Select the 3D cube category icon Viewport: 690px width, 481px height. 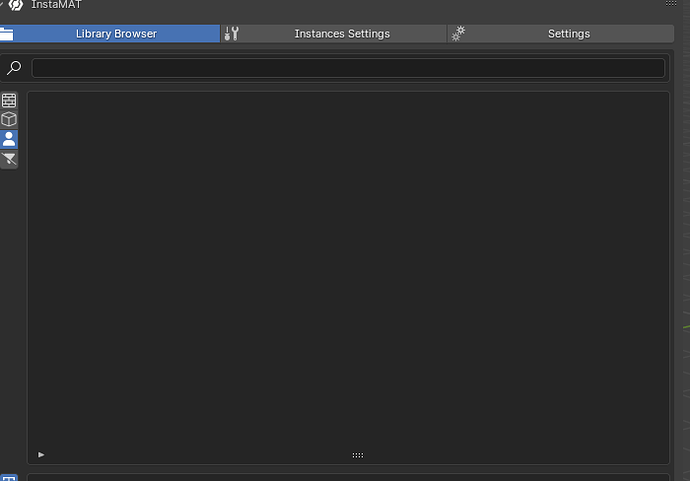pos(9,119)
